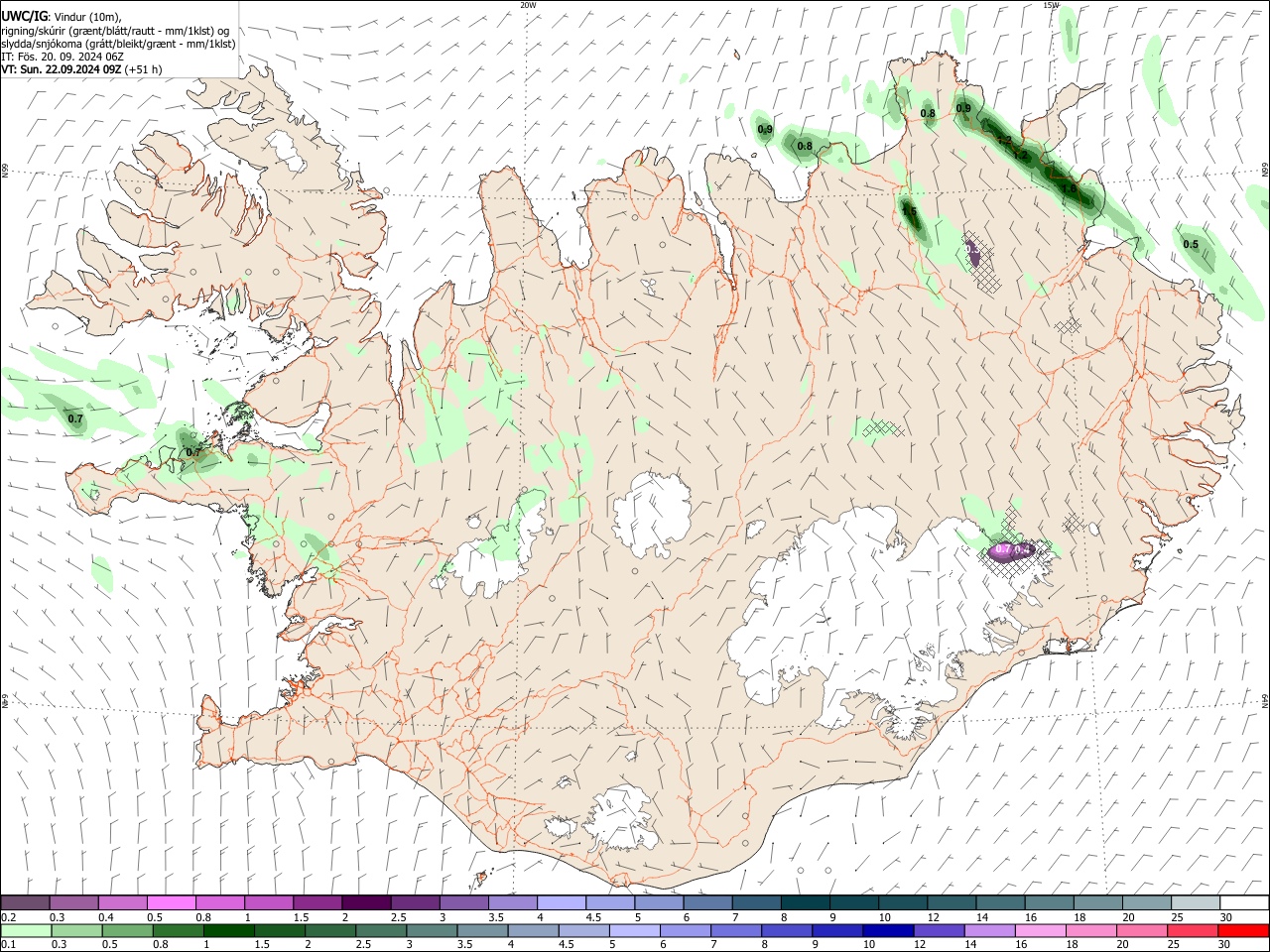The image size is (1270, 952).
Task: Click the '30' tick label under the upper scale
Action: click(x=1226, y=917)
